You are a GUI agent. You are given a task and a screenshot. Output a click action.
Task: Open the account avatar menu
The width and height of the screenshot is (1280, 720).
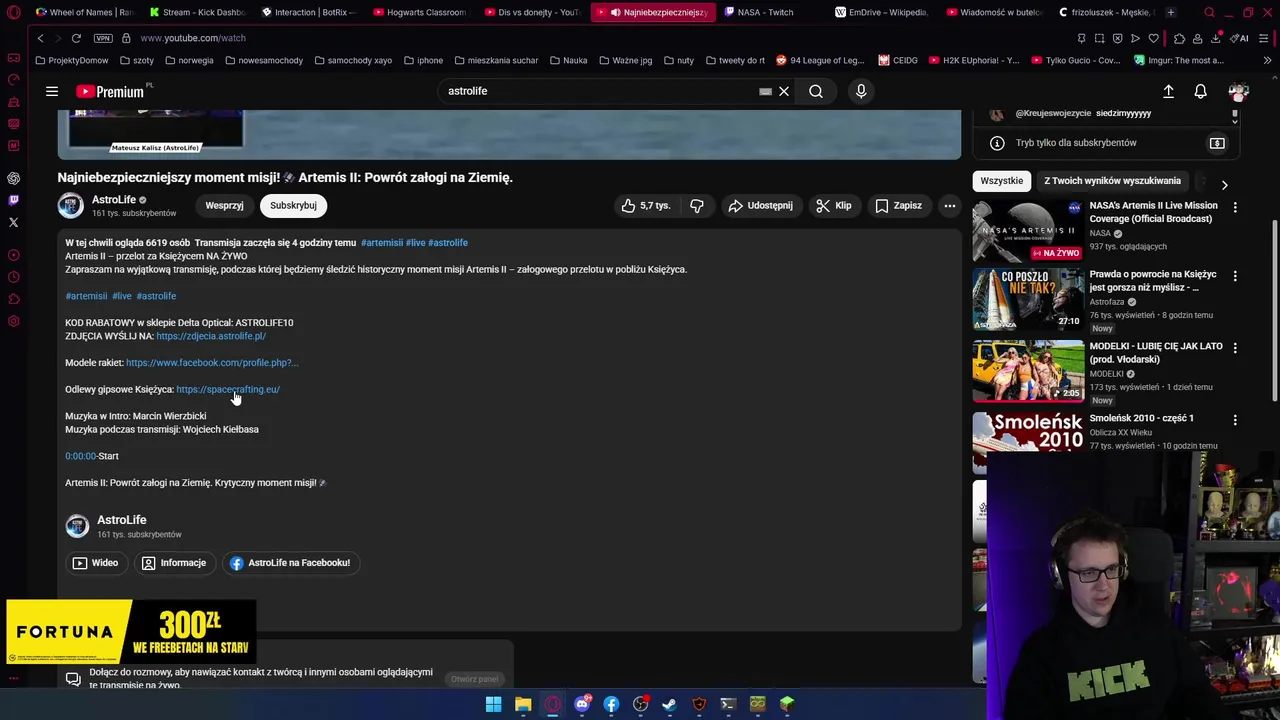tap(1239, 91)
